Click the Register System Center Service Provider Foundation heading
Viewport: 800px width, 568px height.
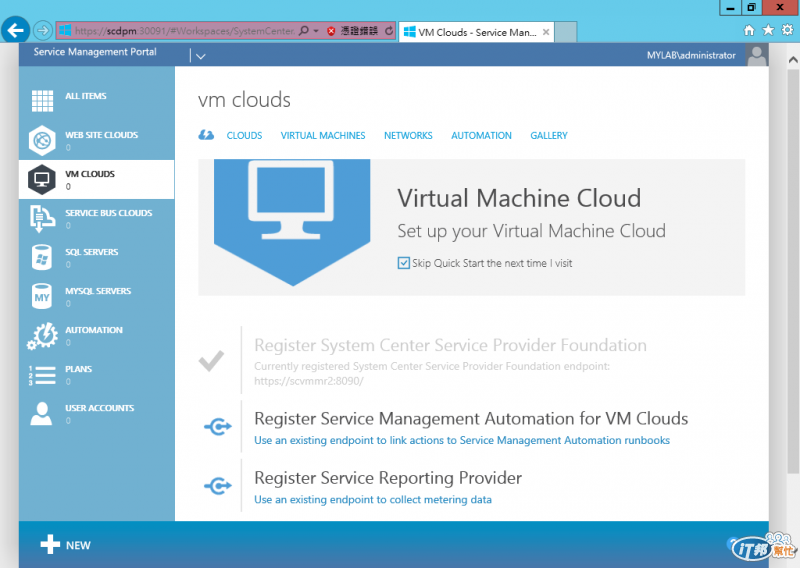coord(451,345)
